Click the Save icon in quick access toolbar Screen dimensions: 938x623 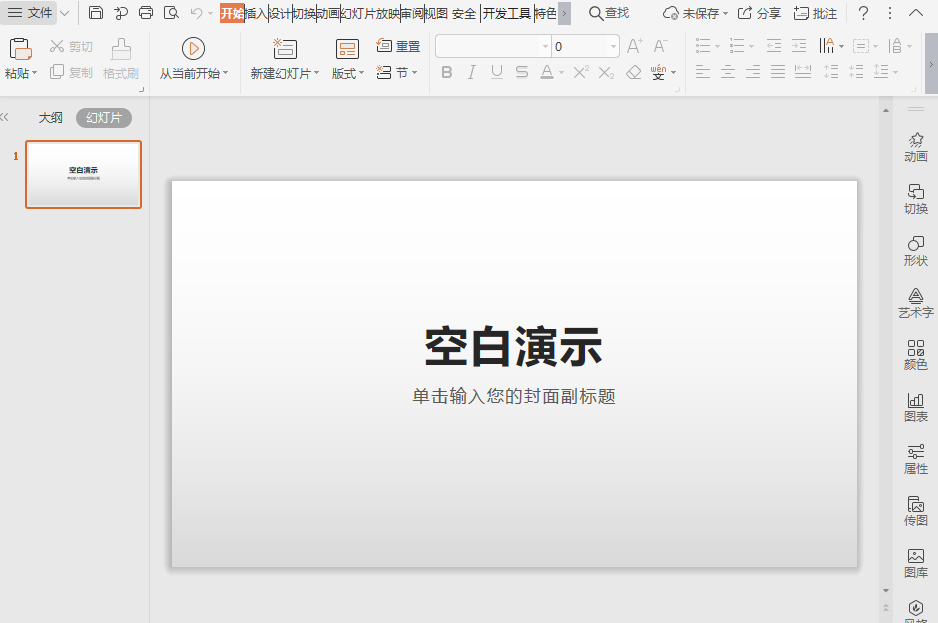pyautogui.click(x=96, y=13)
